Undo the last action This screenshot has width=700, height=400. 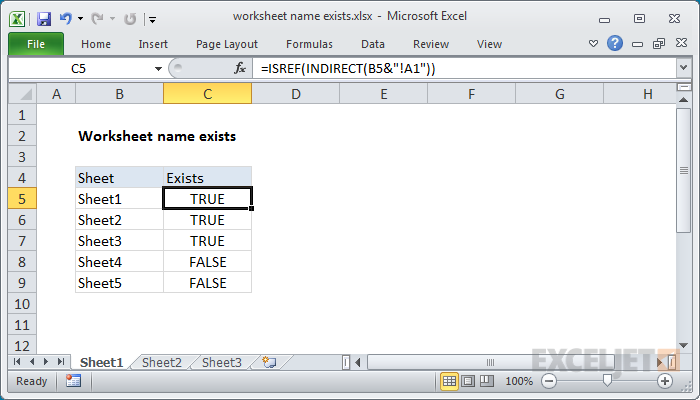point(66,19)
